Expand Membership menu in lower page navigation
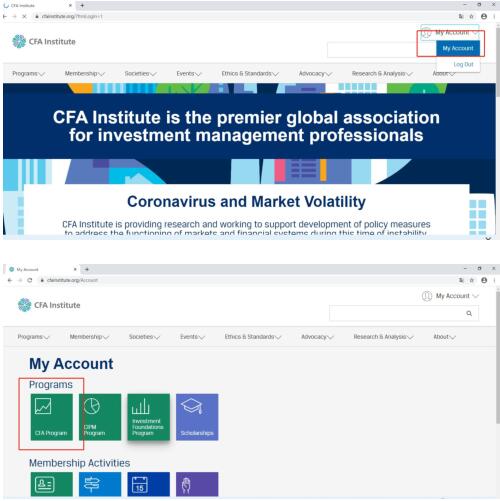The width and height of the screenshot is (500, 501). (89, 337)
